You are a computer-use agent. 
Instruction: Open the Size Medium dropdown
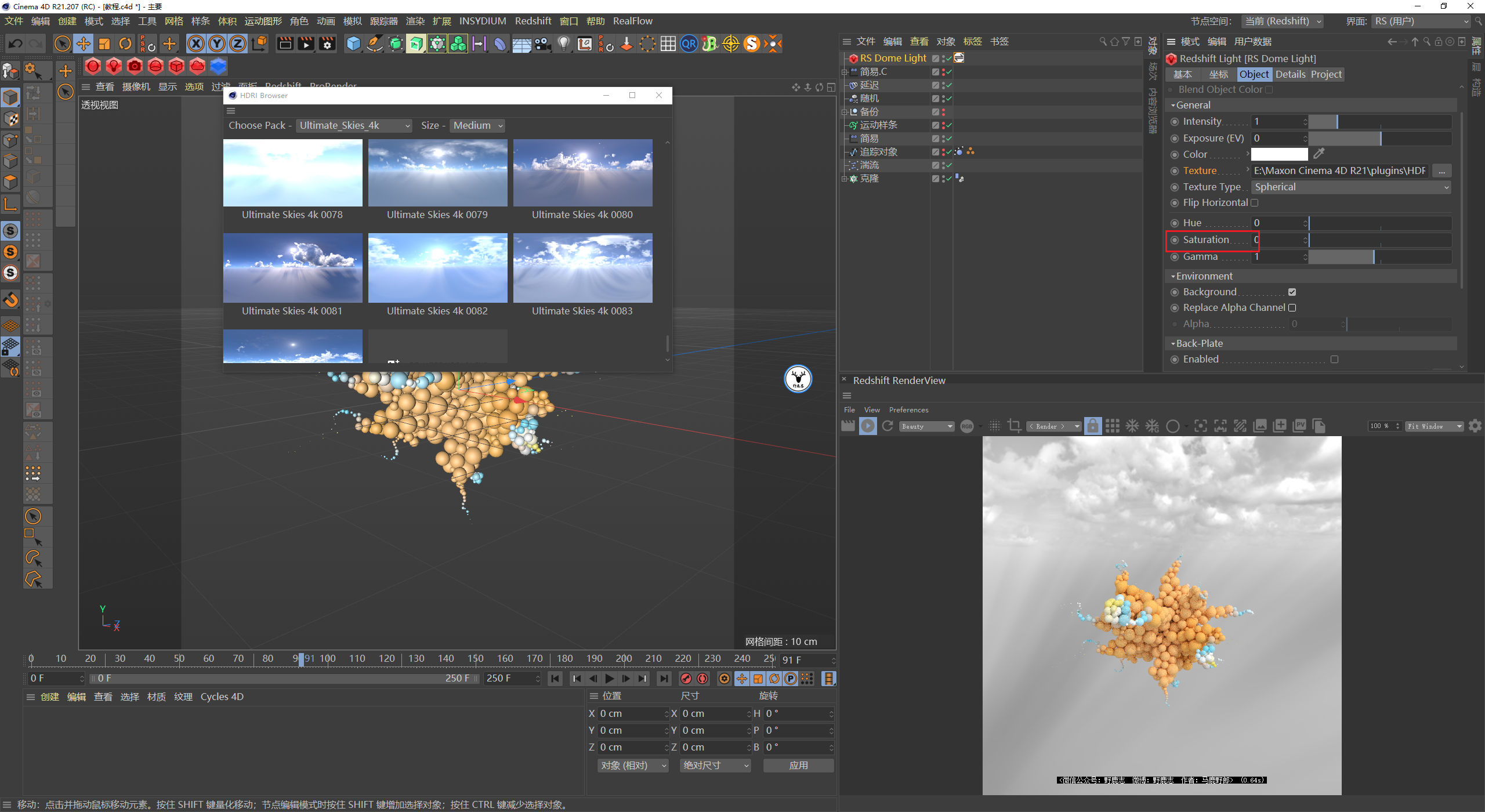pyautogui.click(x=477, y=126)
